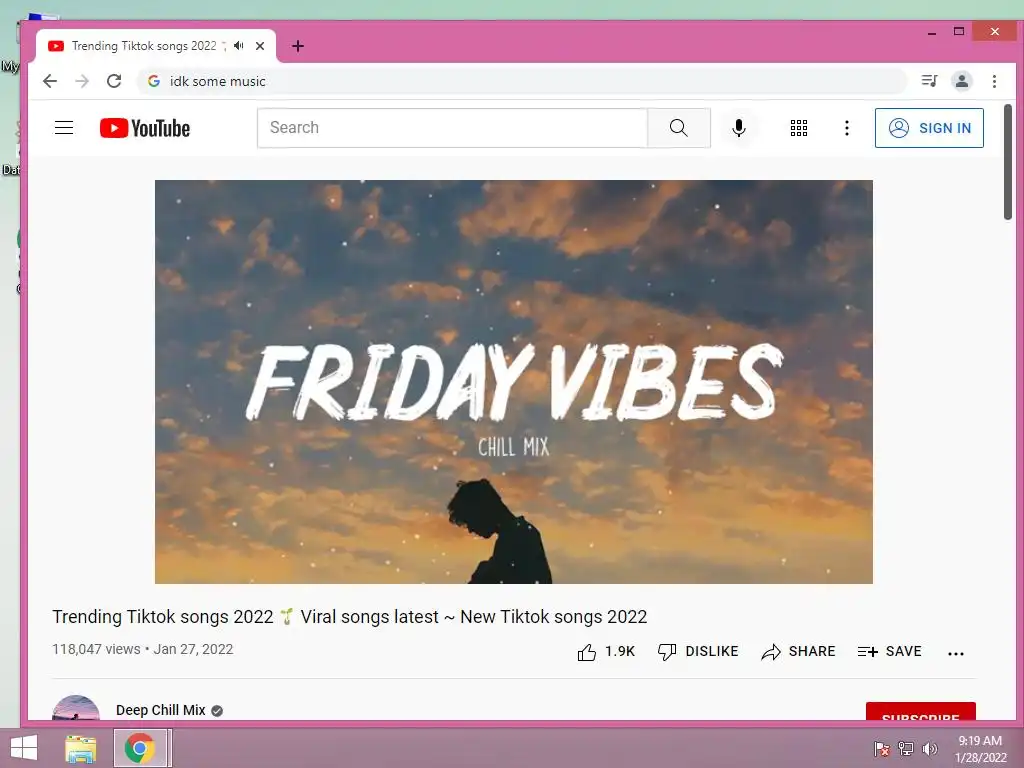This screenshot has width=1024, height=768.
Task: Open more actions ellipsis under video
Action: 955,652
